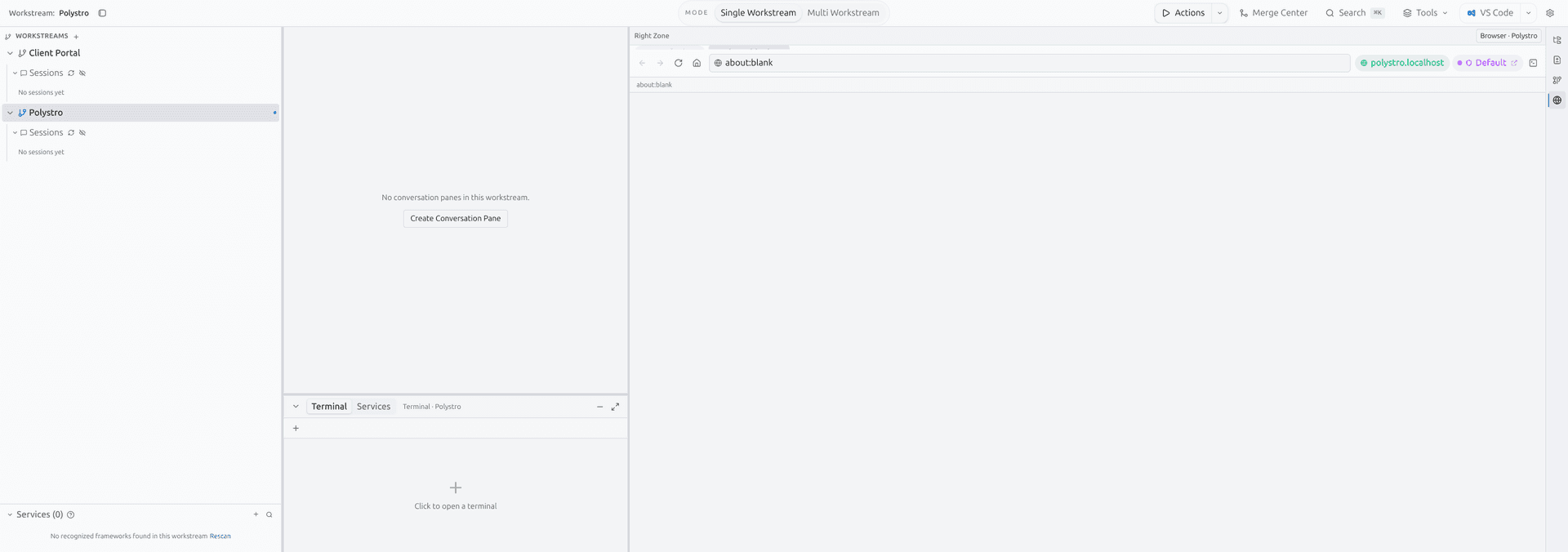Open settings gear in top bar
The width and height of the screenshot is (1568, 552).
pyautogui.click(x=1550, y=13)
